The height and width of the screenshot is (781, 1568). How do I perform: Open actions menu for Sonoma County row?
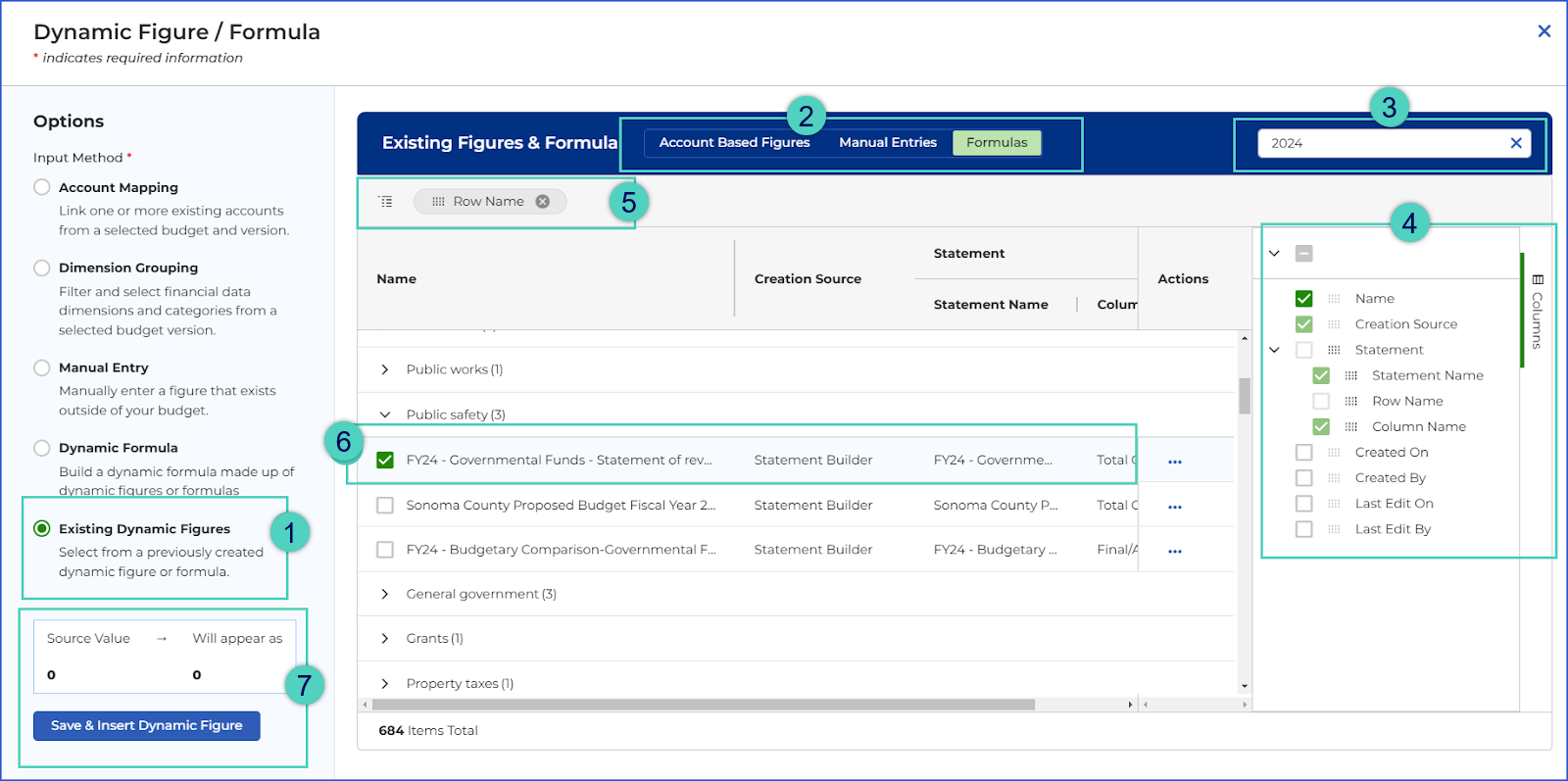point(1175,507)
